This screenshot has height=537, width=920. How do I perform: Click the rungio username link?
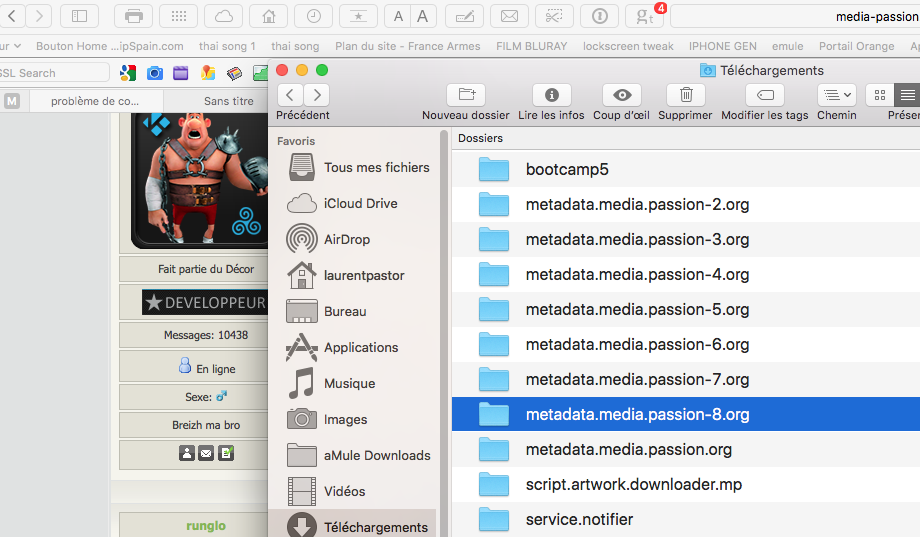(x=206, y=526)
